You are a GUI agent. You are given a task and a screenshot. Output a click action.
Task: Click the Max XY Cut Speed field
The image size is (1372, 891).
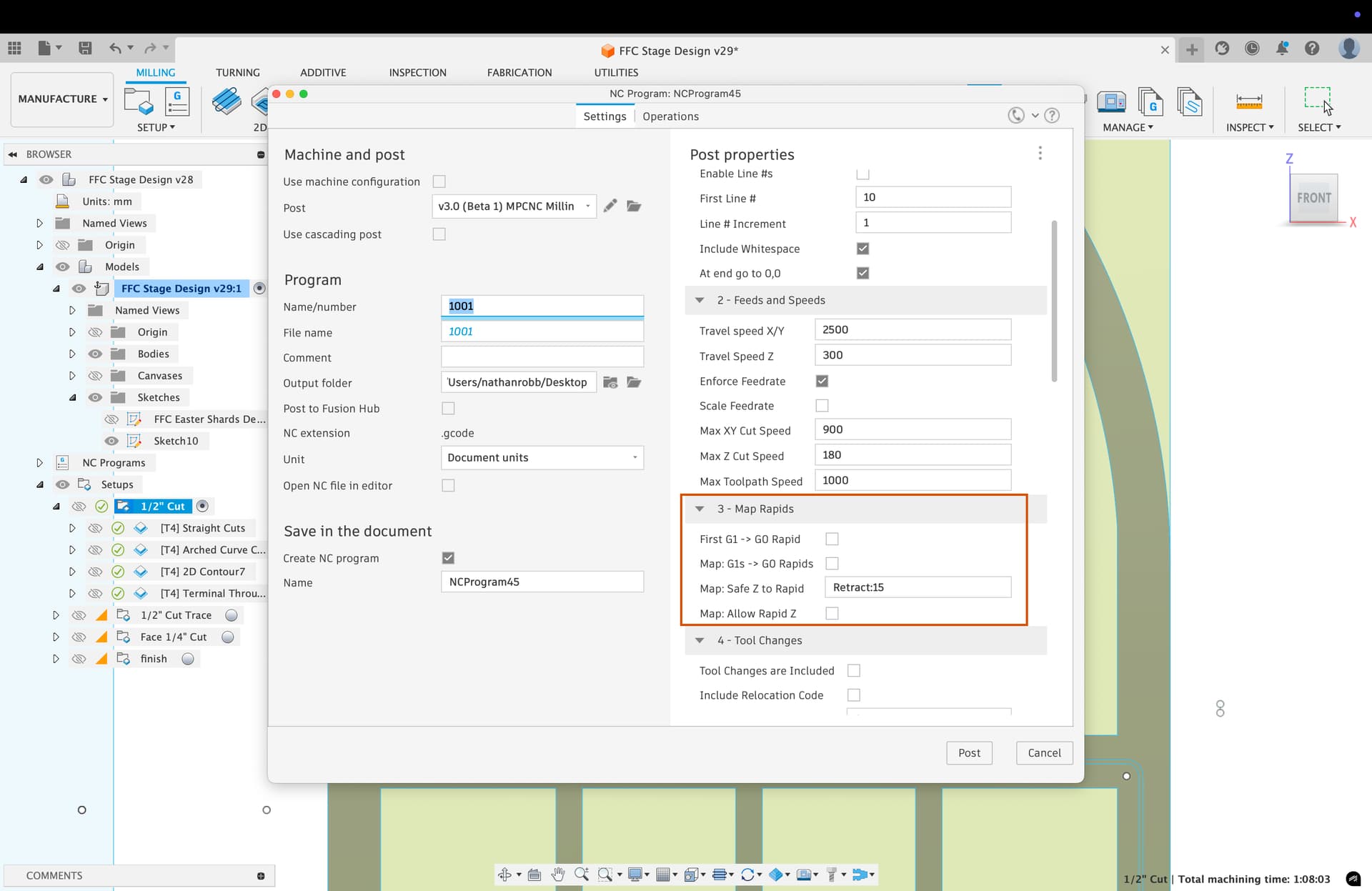point(912,429)
